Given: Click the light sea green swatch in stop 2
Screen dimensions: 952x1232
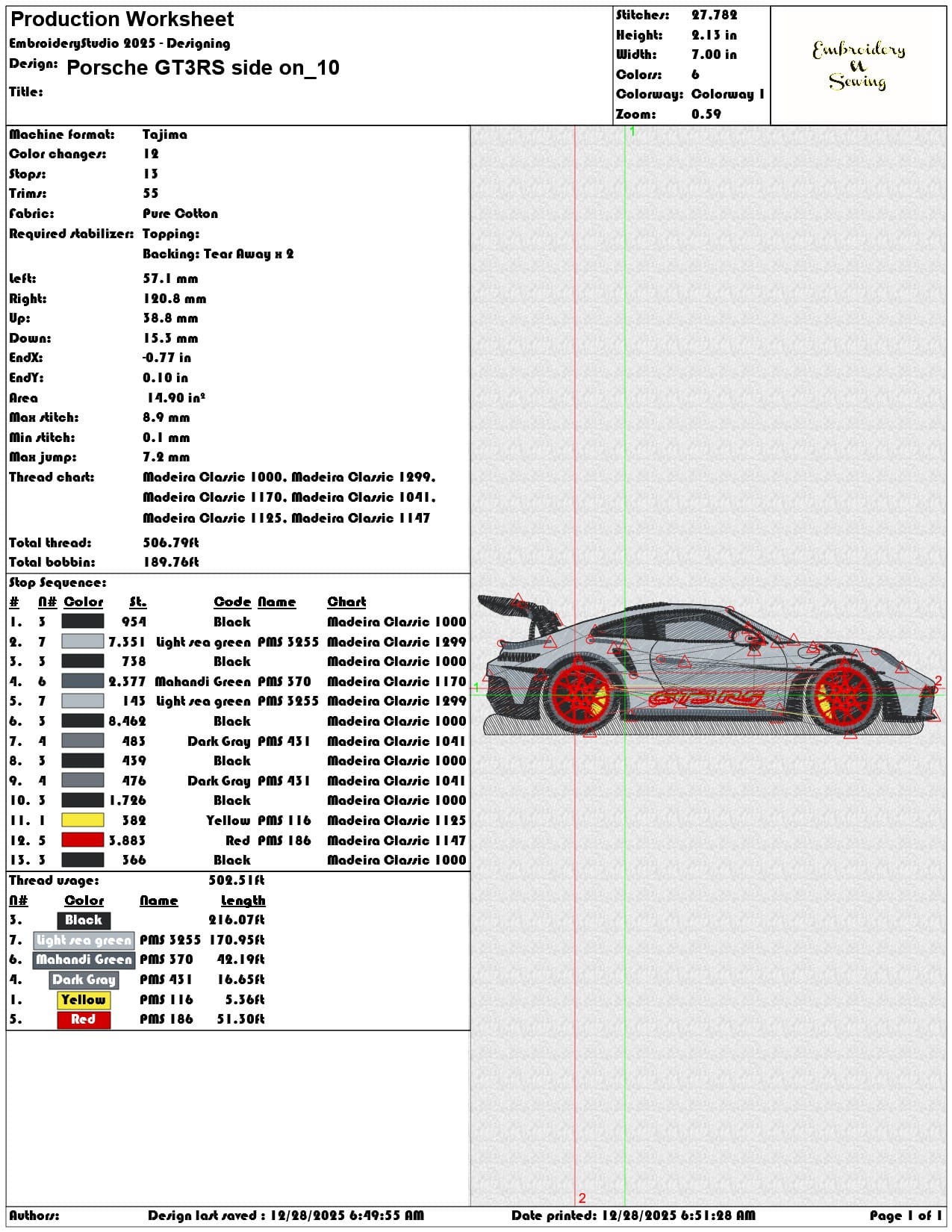Looking at the screenshot, I should click(82, 641).
